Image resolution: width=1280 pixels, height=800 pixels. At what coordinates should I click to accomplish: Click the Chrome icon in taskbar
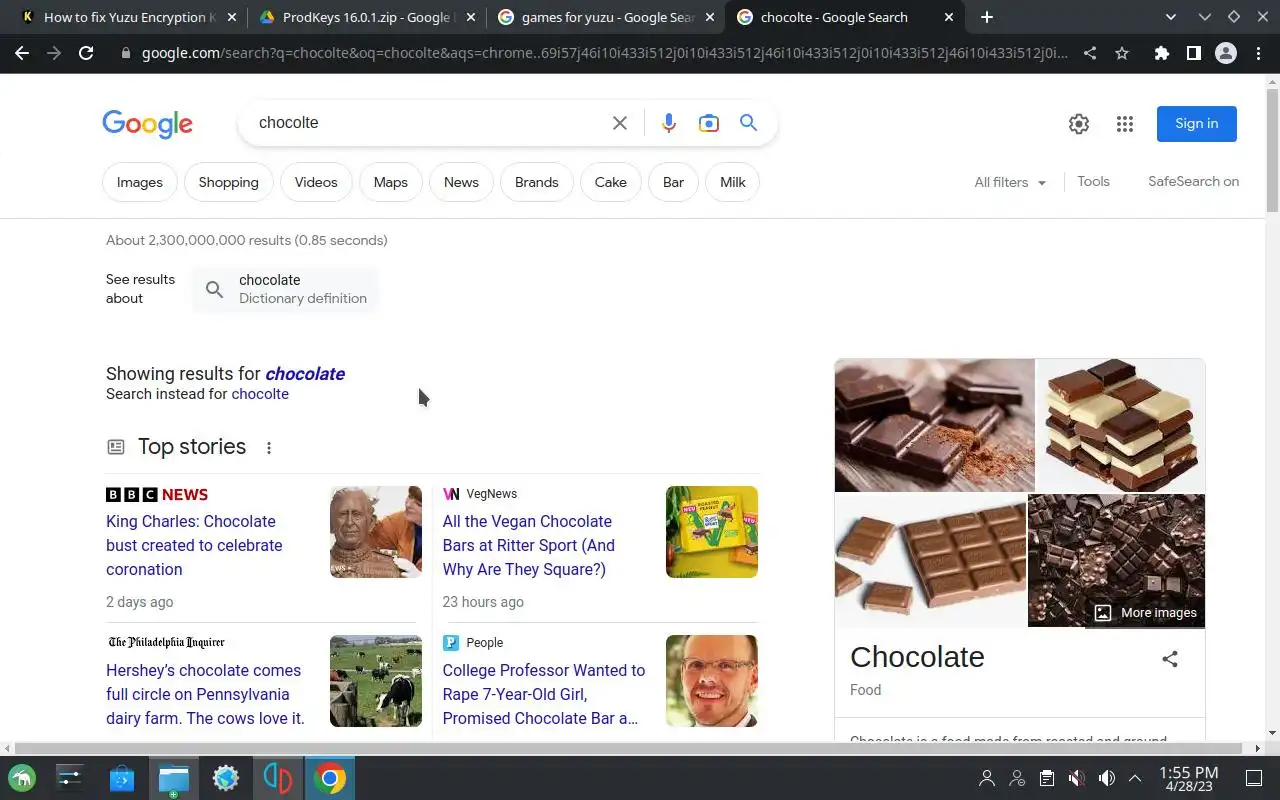(x=330, y=778)
